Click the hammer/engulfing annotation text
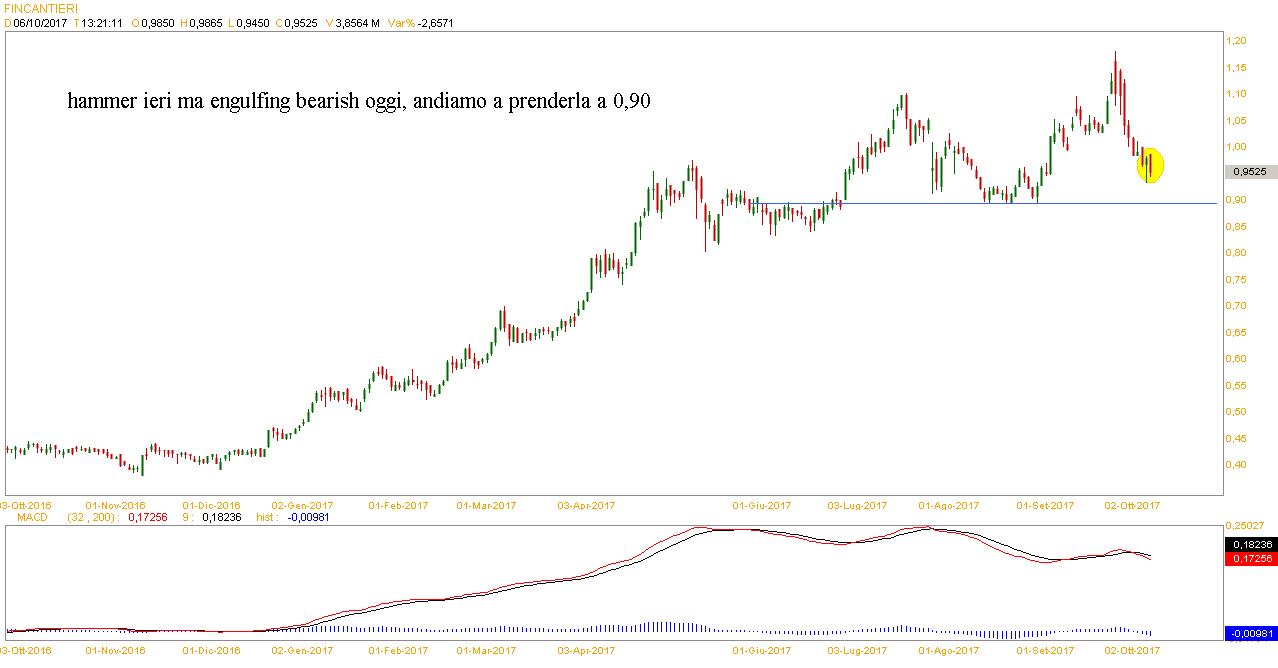 coord(359,102)
